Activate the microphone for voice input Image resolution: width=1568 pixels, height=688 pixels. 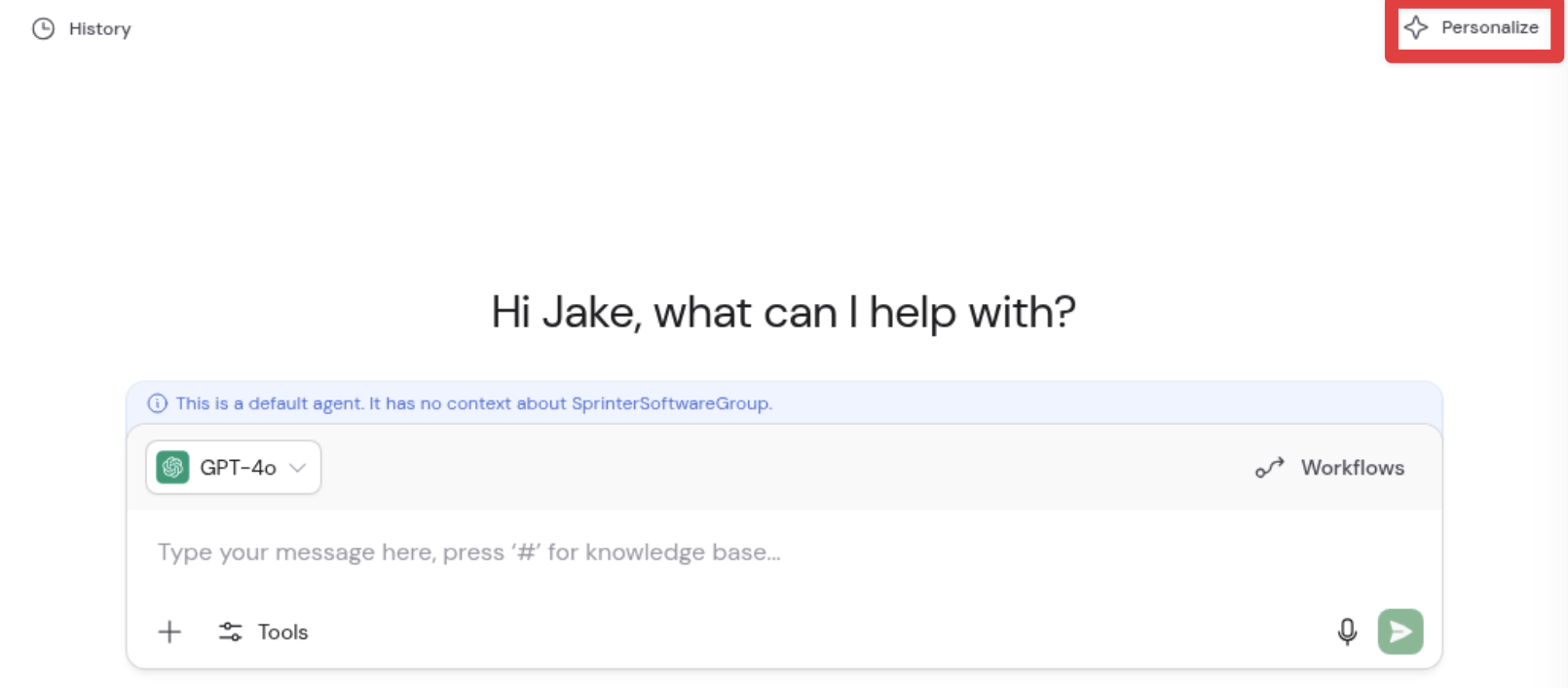(x=1347, y=631)
